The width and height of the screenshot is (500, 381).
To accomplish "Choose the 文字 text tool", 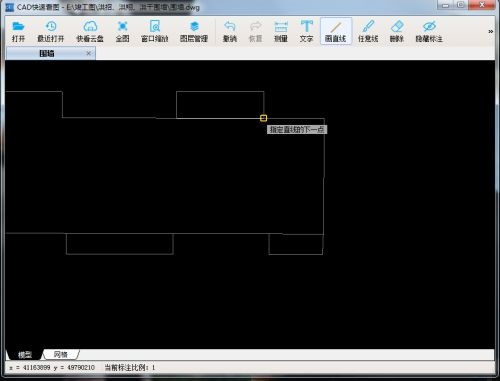I will coord(306,31).
